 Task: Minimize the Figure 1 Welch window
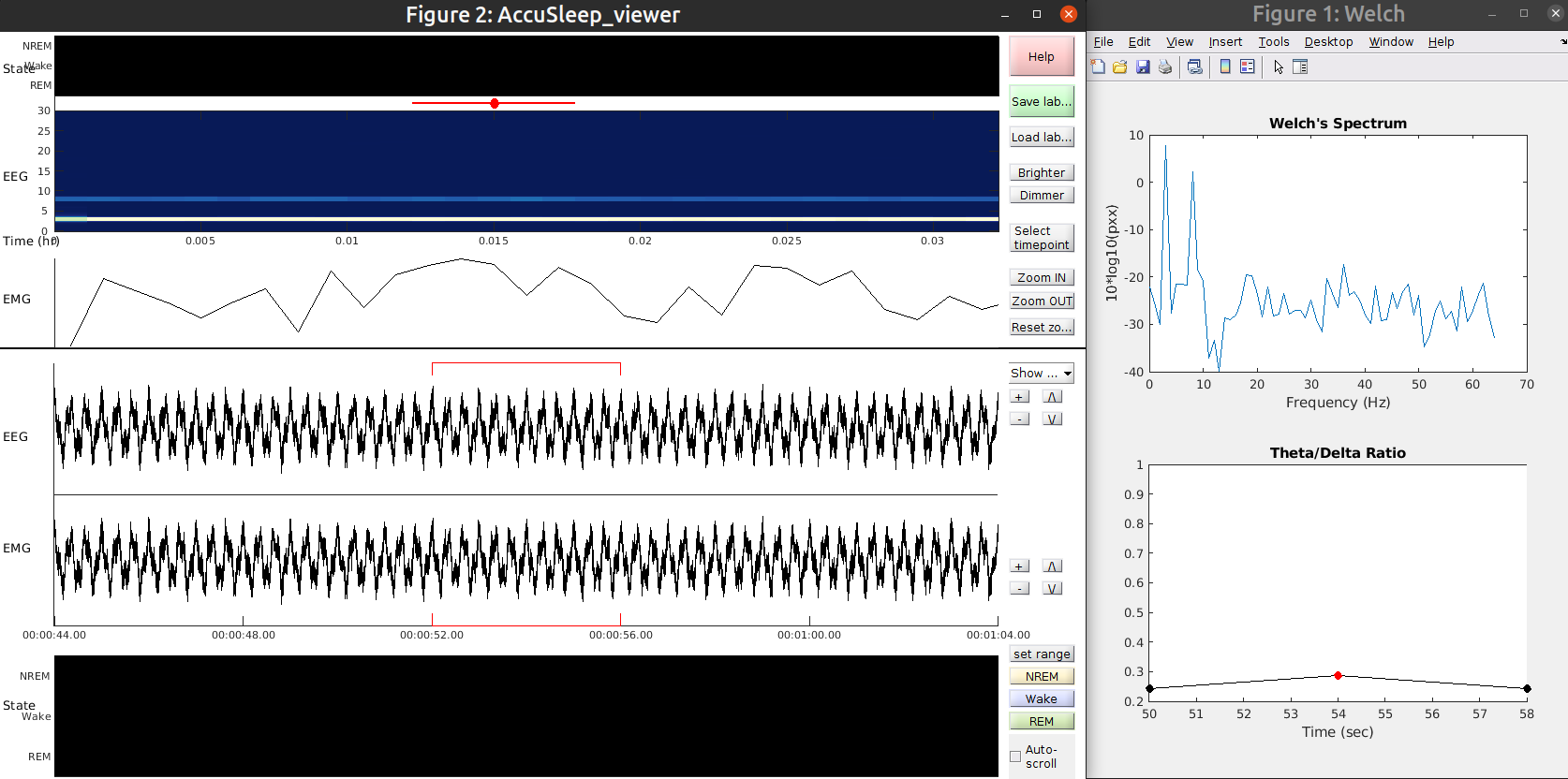pos(1492,14)
